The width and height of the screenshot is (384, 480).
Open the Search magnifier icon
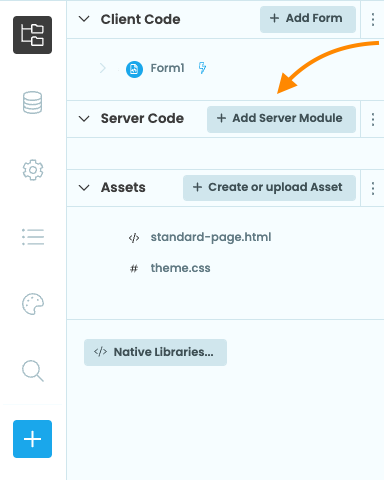point(33,371)
